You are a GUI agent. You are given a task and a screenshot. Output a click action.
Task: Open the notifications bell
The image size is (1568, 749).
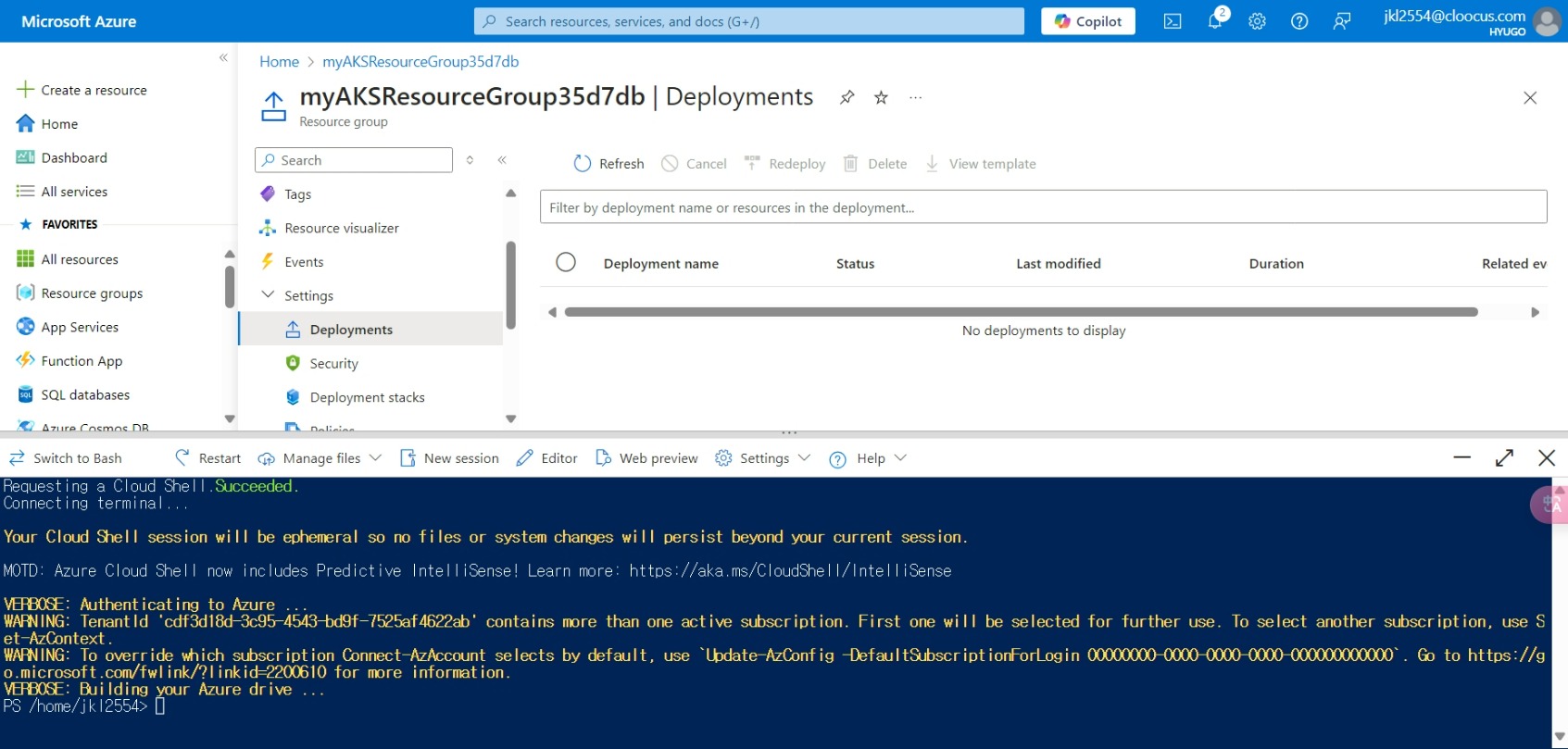coord(1215,21)
